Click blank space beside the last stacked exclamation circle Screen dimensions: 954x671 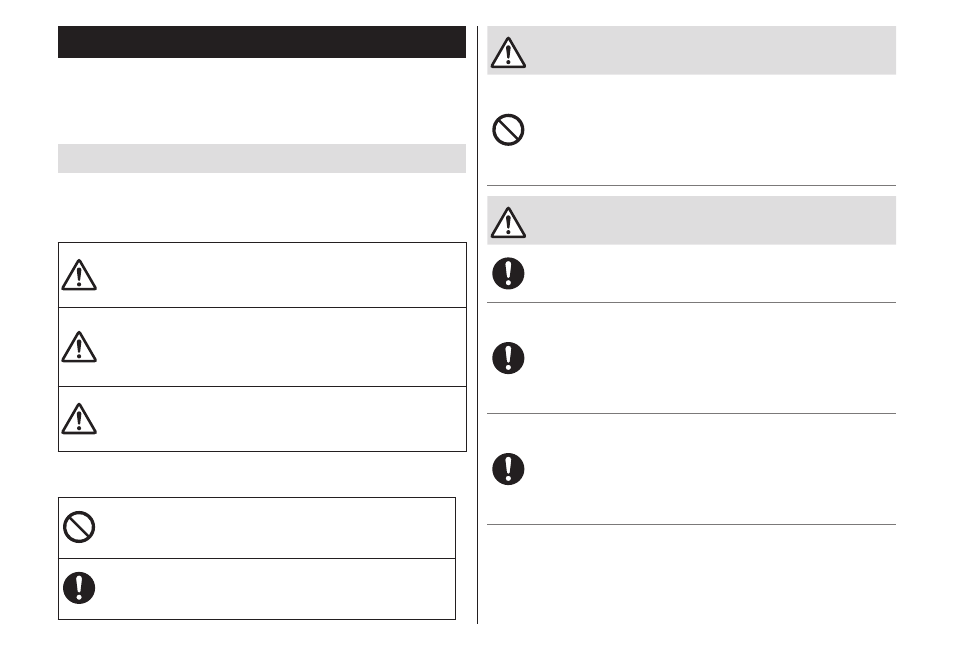coord(712,469)
